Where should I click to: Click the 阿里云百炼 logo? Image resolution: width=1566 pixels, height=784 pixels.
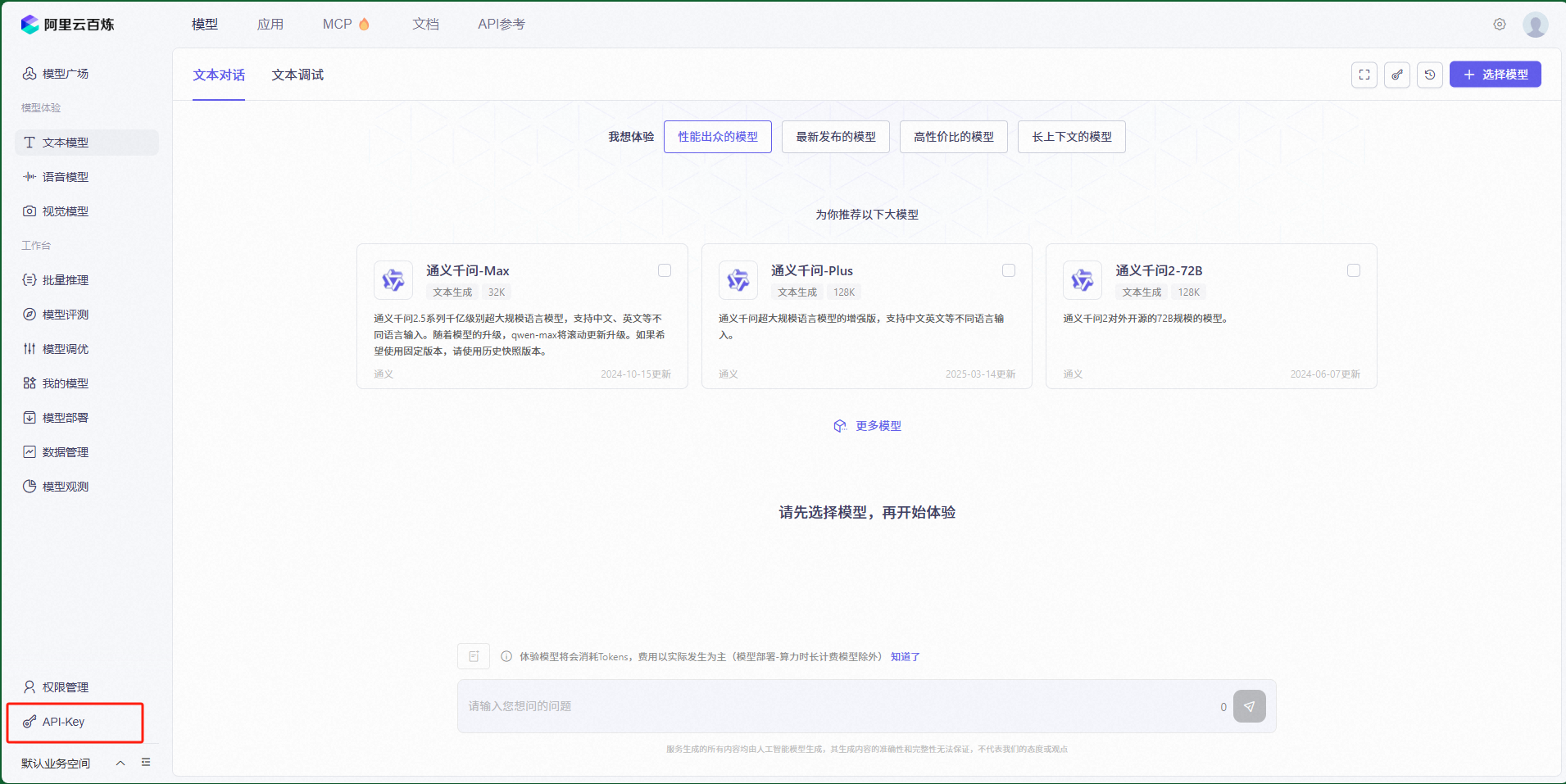click(67, 25)
